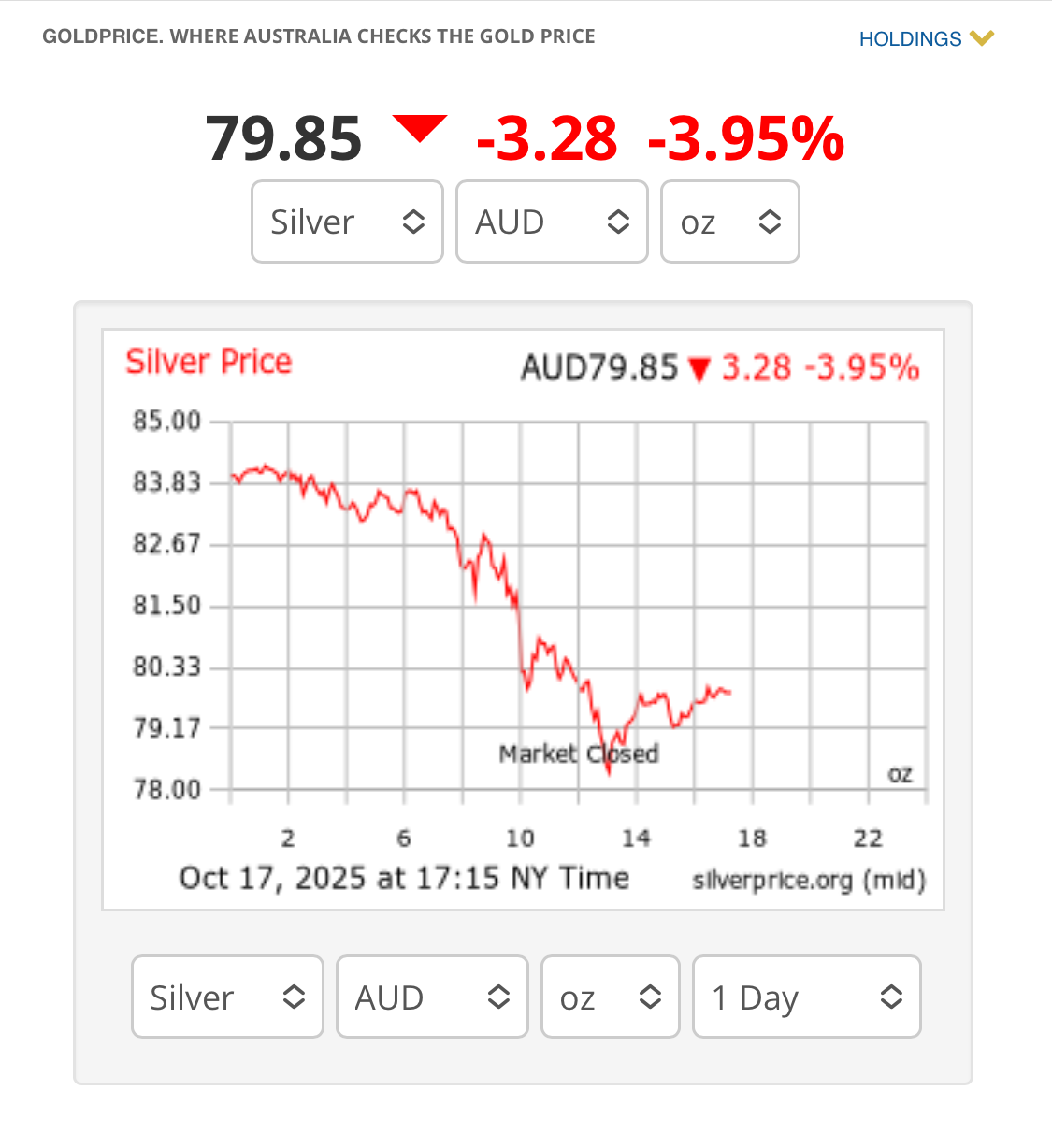Click the GOLDPRICE header tagline text
This screenshot has height=1148, width=1052.
pos(319,36)
